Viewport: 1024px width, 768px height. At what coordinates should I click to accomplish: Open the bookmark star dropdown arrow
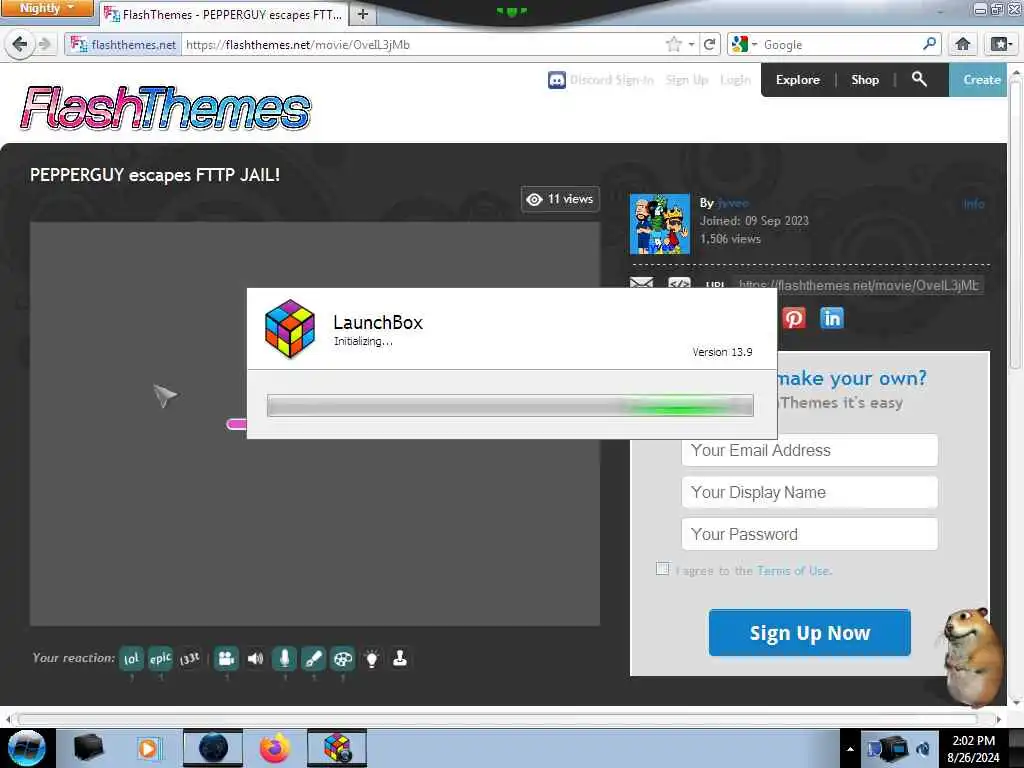pos(691,44)
